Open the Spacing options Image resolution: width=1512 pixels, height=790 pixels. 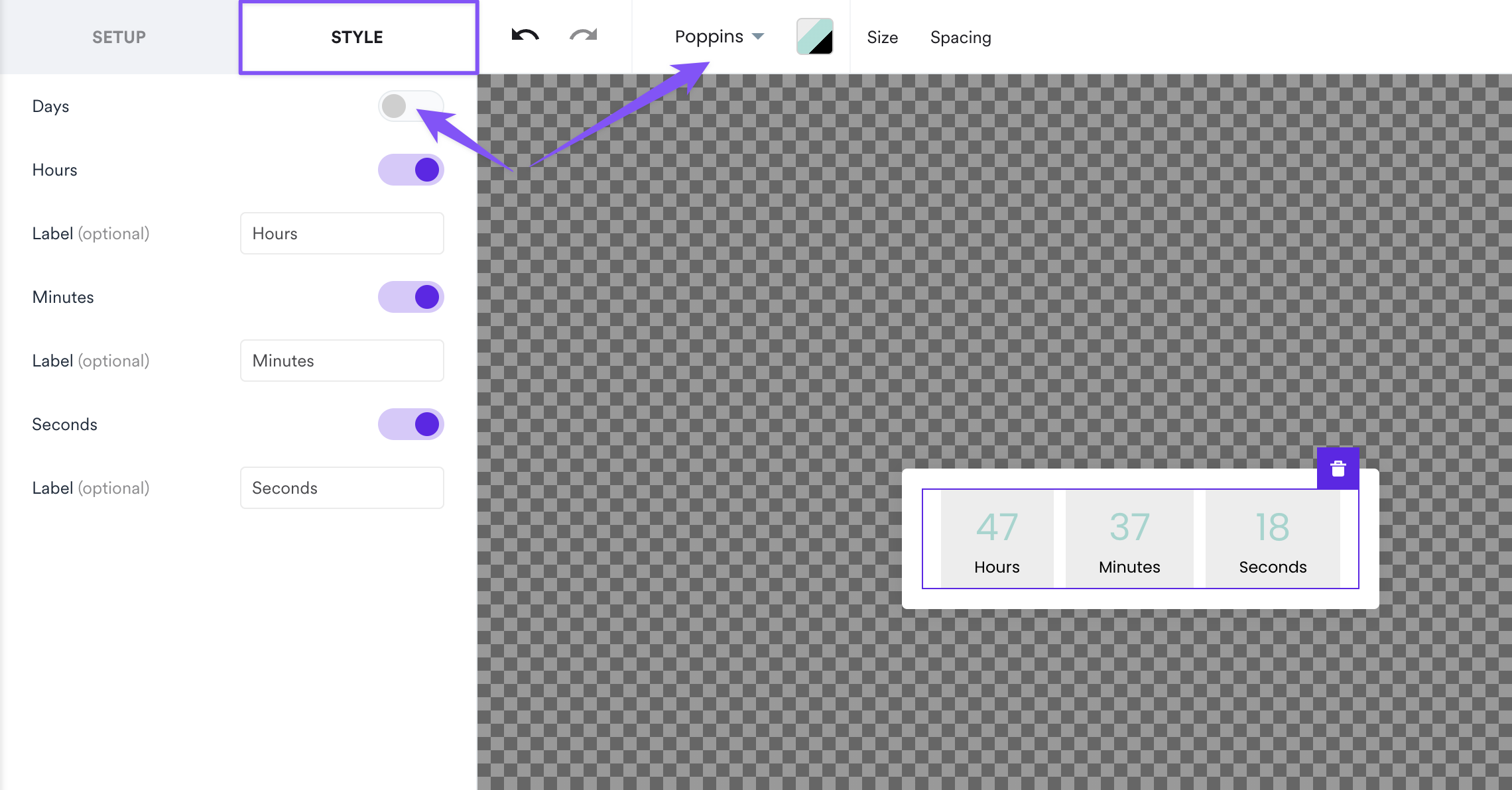[960, 38]
